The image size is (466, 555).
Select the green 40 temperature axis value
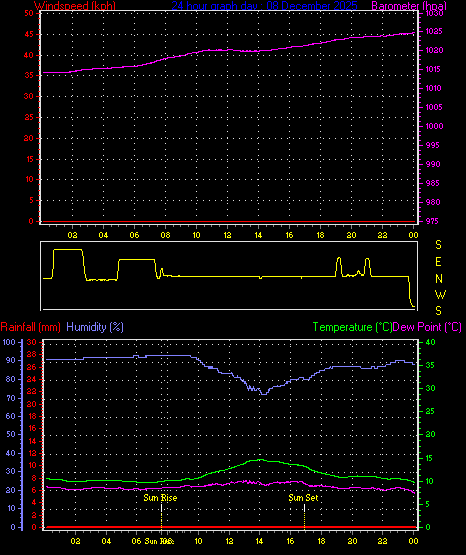pos(431,342)
